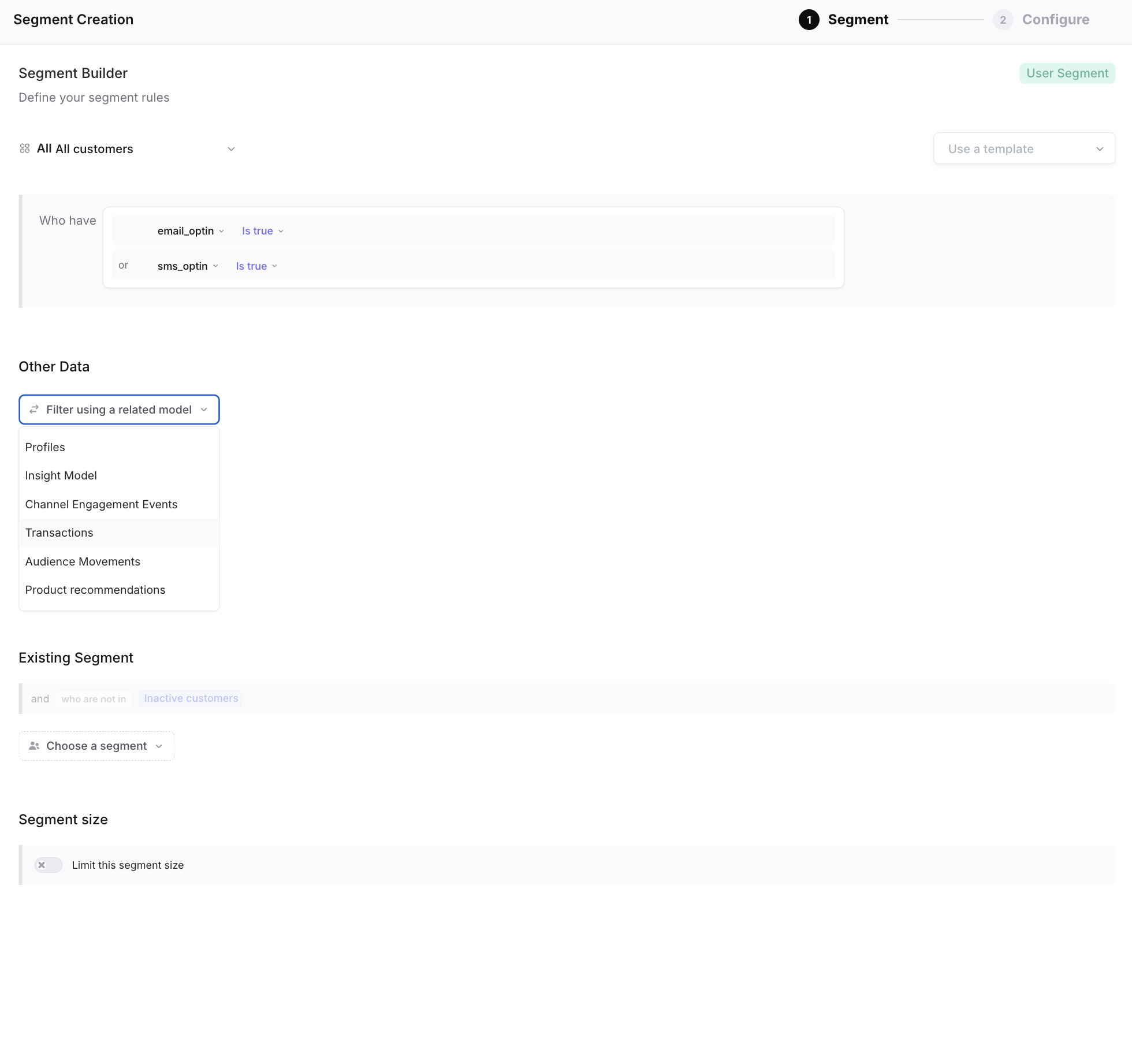Image resolution: width=1132 pixels, height=1064 pixels.
Task: Select Transactions from the model list
Action: (119, 533)
